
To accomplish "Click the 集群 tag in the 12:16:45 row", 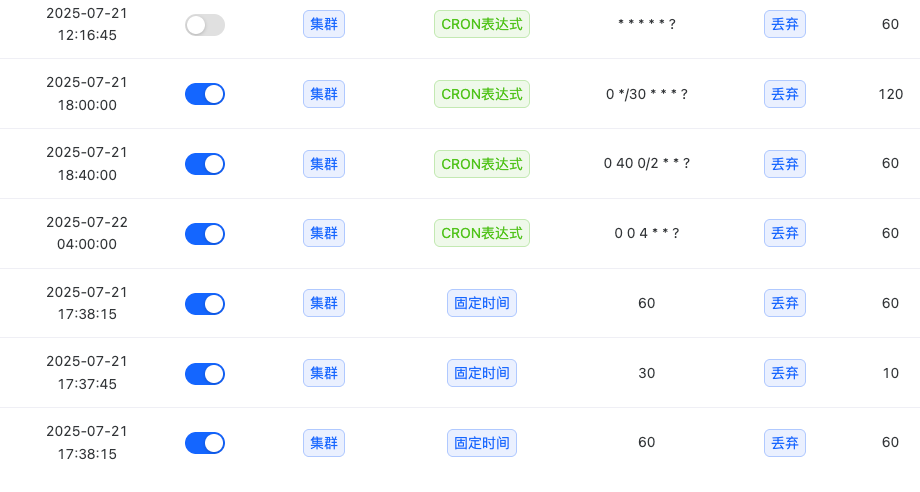I will (x=324, y=24).
